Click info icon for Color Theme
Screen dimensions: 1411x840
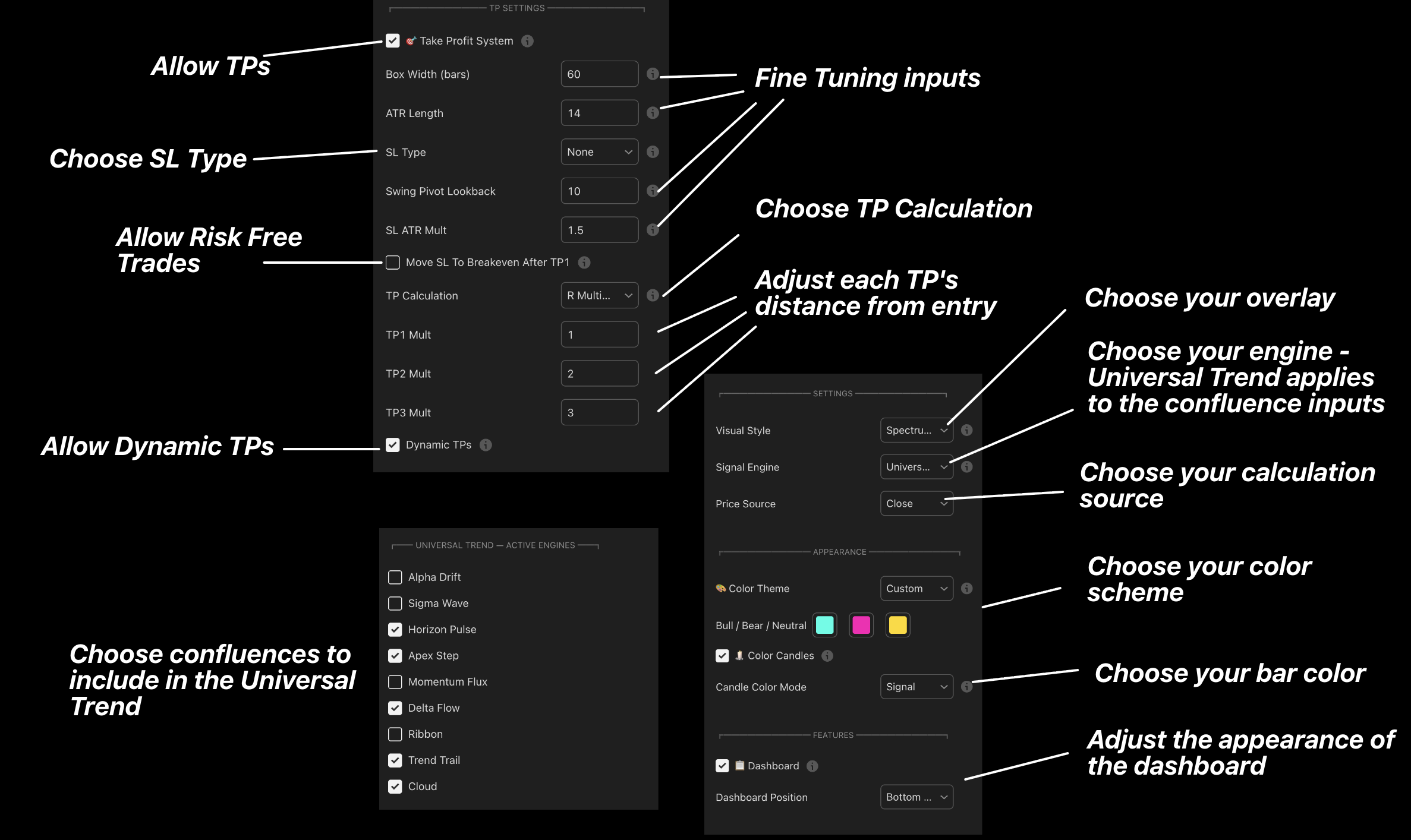(967, 588)
